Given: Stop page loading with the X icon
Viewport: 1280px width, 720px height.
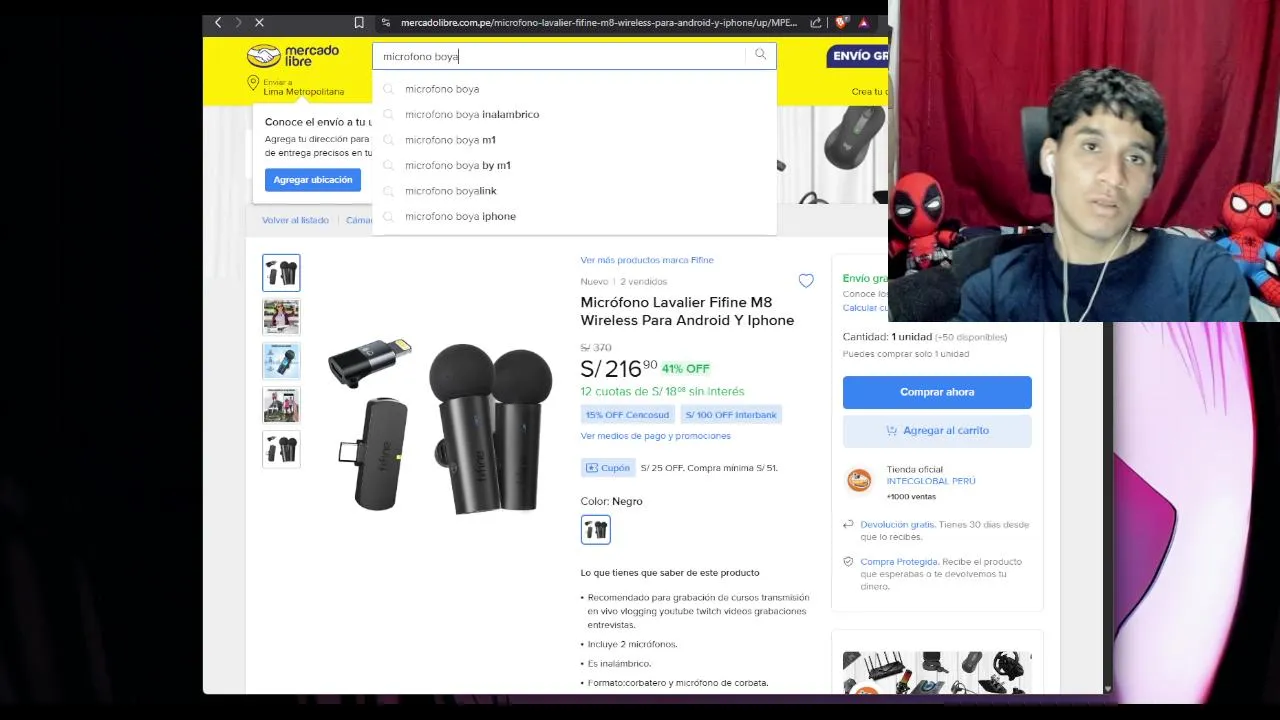Looking at the screenshot, I should pyautogui.click(x=259, y=22).
